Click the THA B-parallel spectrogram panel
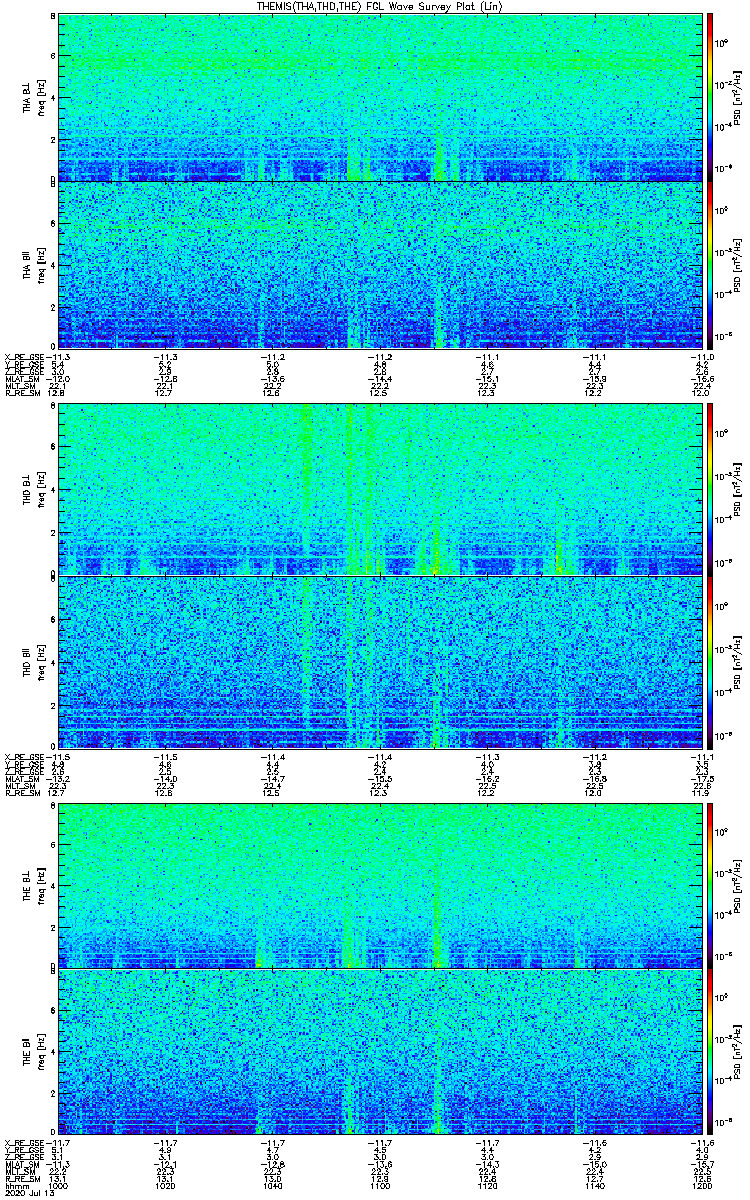The image size is (750, 1200). click(x=380, y=264)
